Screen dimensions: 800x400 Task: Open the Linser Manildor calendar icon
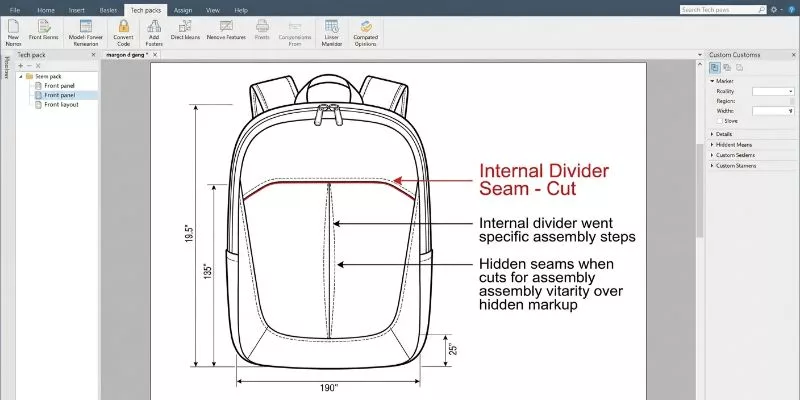[x=332, y=26]
